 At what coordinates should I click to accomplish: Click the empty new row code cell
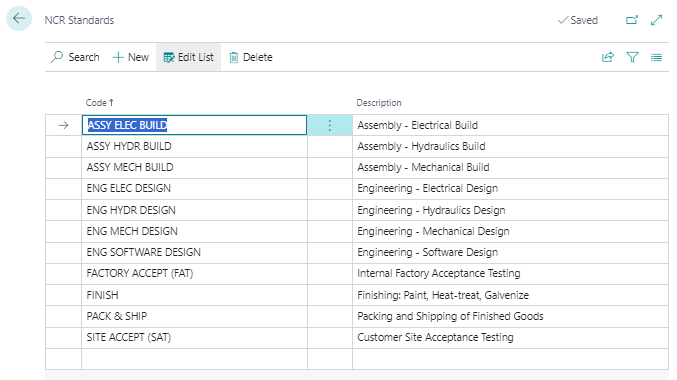tap(194, 359)
